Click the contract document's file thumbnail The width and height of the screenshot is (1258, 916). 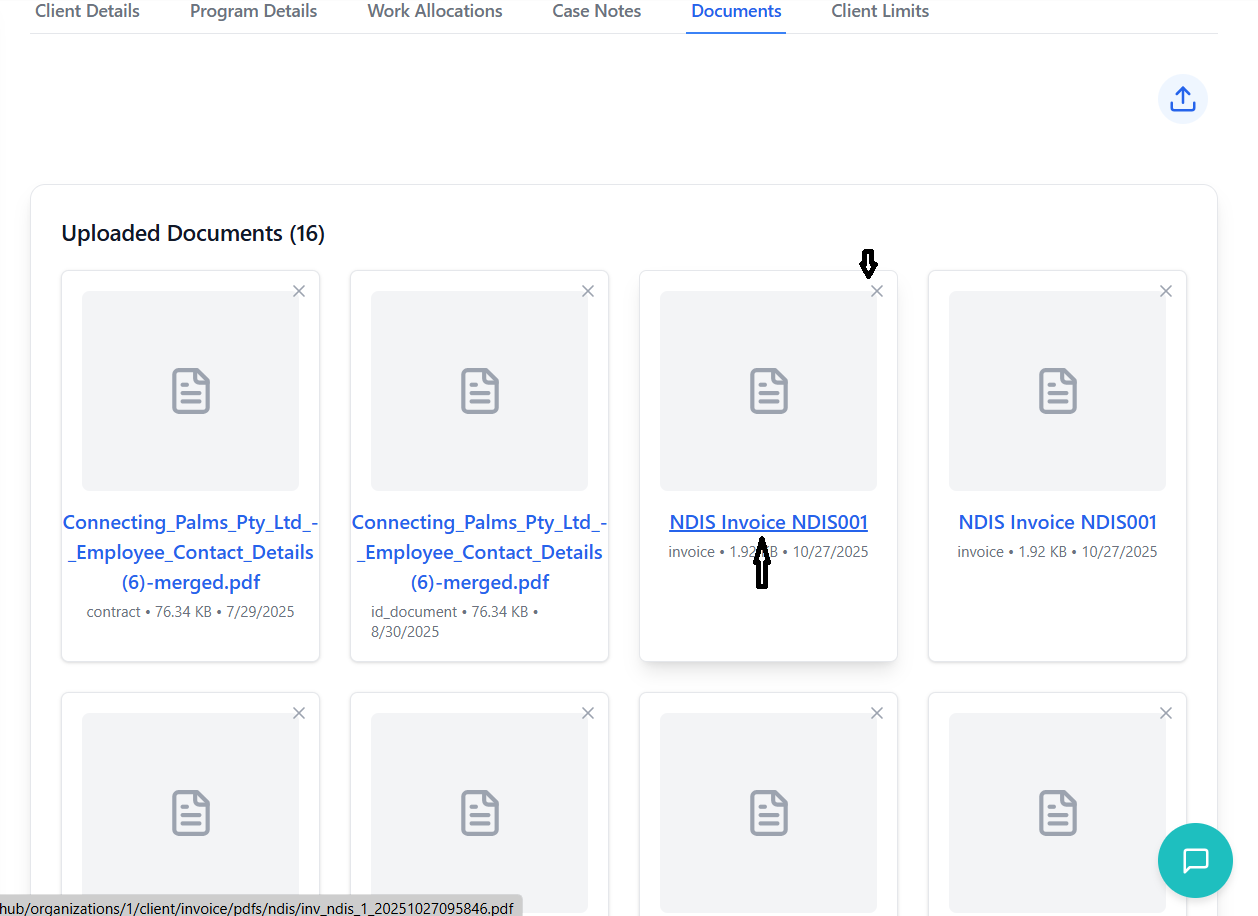(190, 391)
